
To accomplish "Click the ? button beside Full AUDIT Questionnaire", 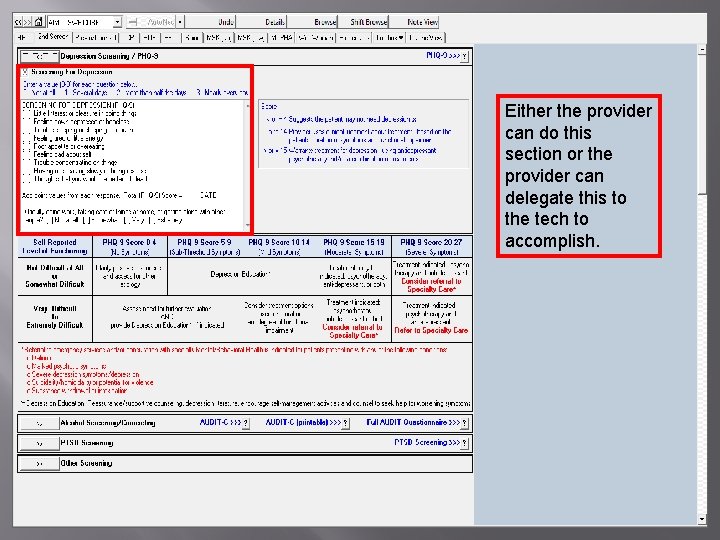I will [x=465, y=423].
